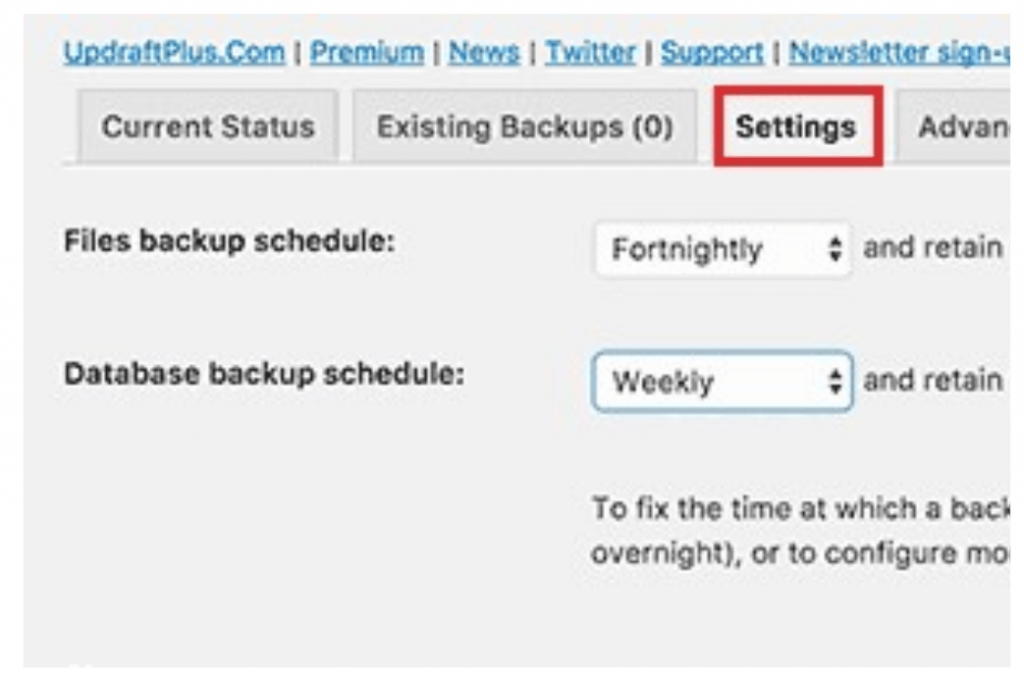
Task: Click the Files backup schedule label
Action: coord(229,242)
